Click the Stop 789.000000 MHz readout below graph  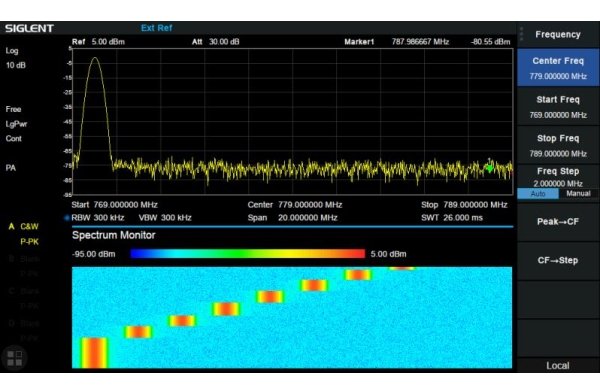coord(464,205)
